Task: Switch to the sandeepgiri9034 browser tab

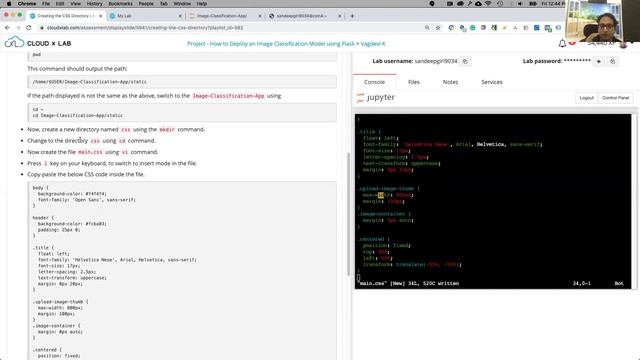Action: 304,16
